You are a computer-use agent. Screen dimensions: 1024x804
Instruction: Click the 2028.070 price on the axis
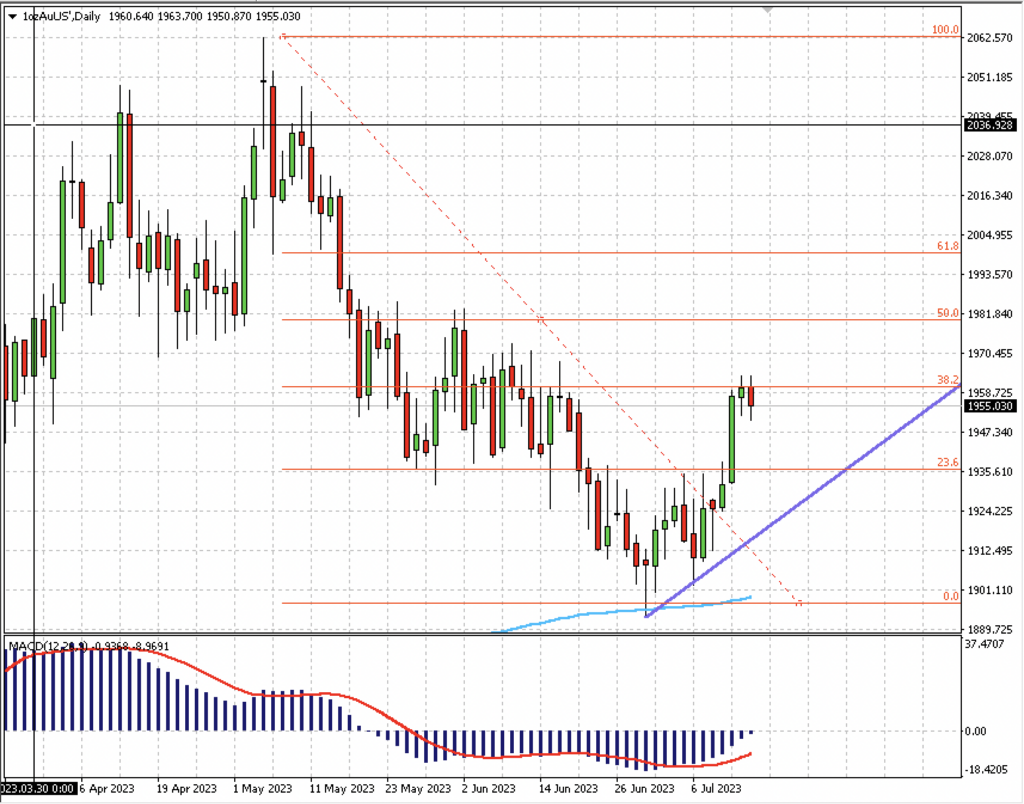point(989,156)
